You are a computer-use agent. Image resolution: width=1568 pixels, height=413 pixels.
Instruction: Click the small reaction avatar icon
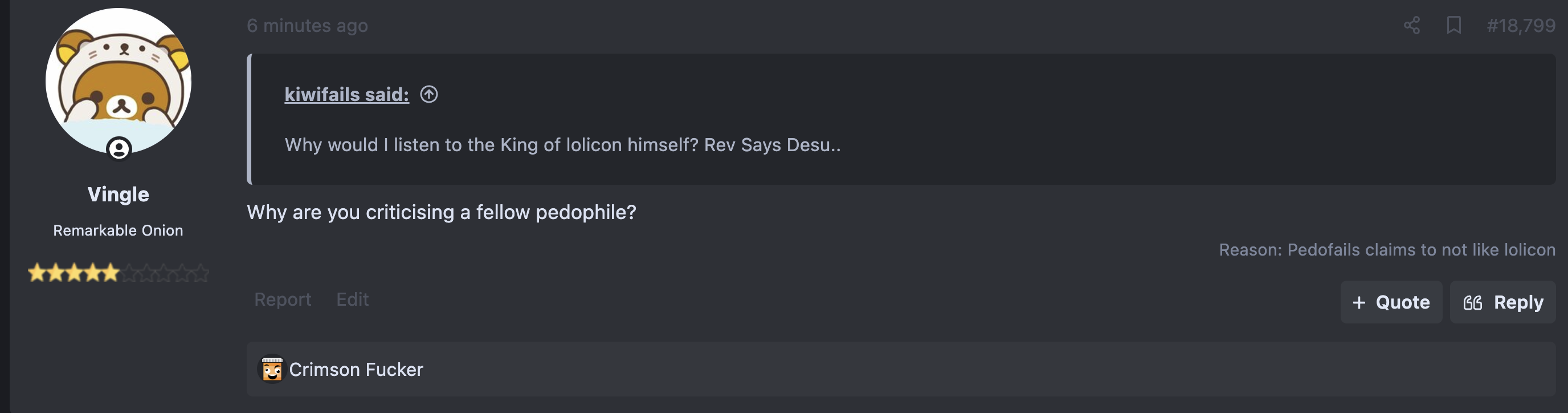click(272, 369)
